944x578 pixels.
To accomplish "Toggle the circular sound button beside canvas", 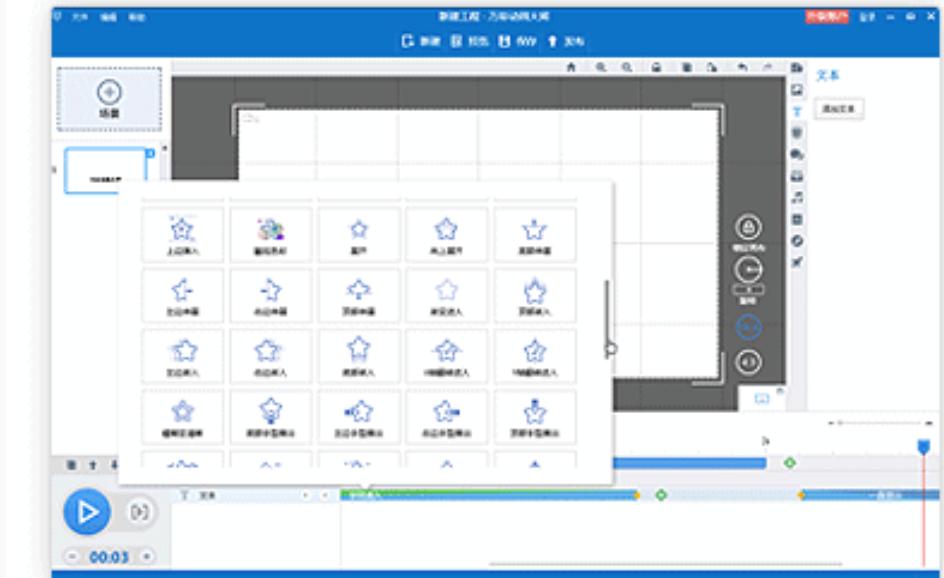I will tap(748, 362).
